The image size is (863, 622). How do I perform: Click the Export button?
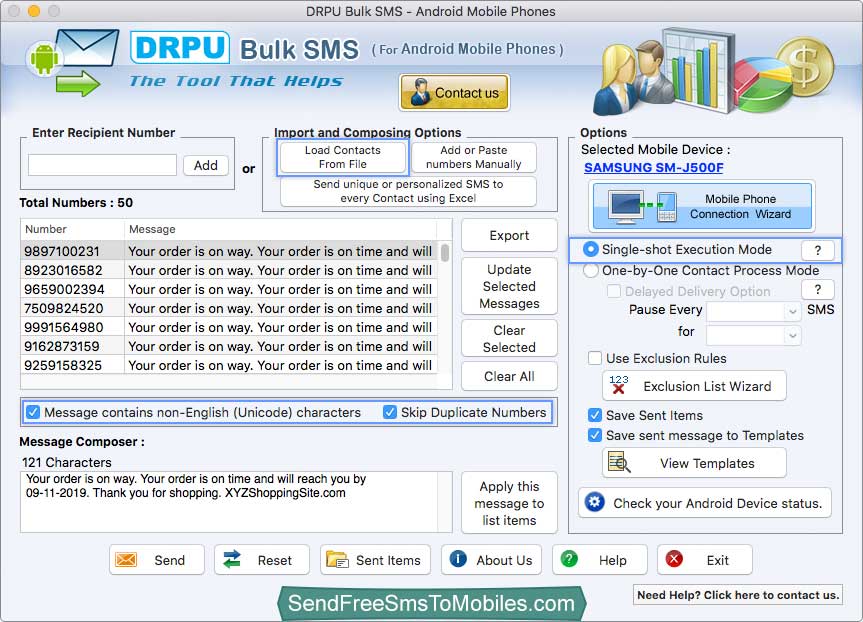point(509,236)
